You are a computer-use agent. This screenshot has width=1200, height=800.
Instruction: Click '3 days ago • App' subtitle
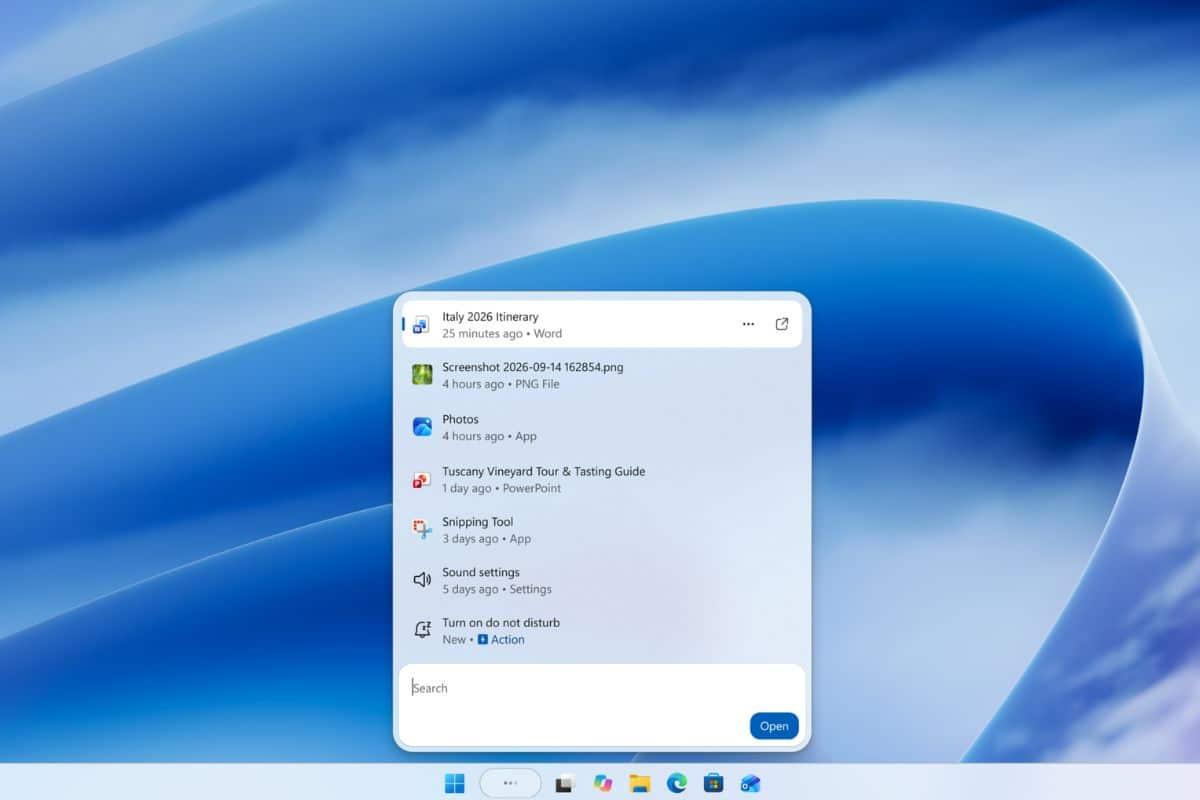pyautogui.click(x=487, y=538)
